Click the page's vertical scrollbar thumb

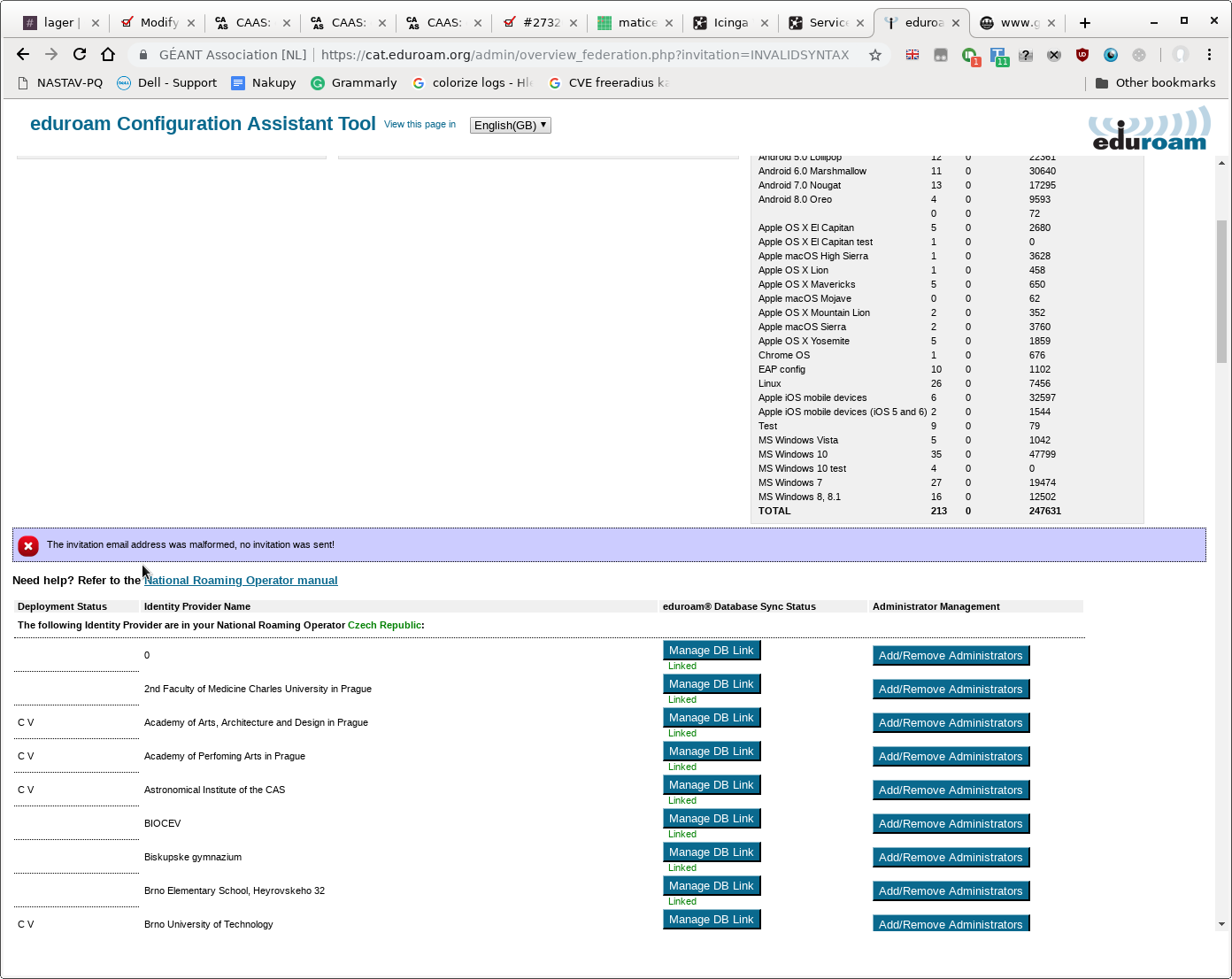click(1221, 292)
